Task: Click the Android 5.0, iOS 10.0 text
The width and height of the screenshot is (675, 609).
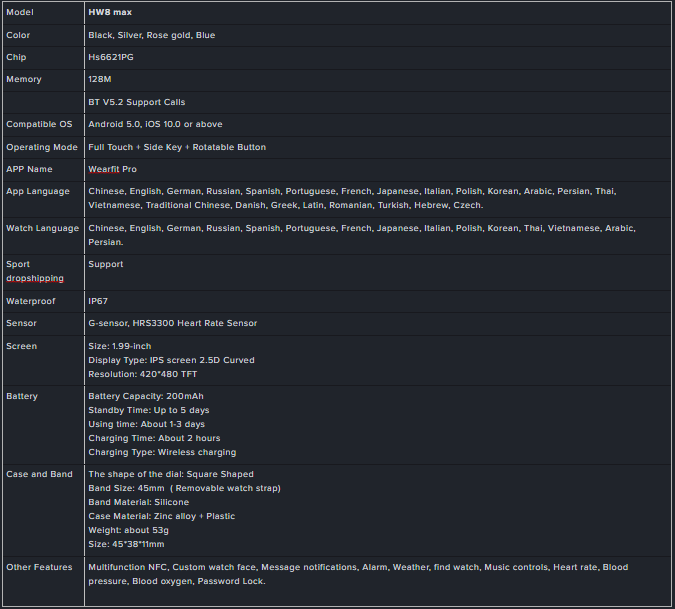Action: (x=155, y=124)
